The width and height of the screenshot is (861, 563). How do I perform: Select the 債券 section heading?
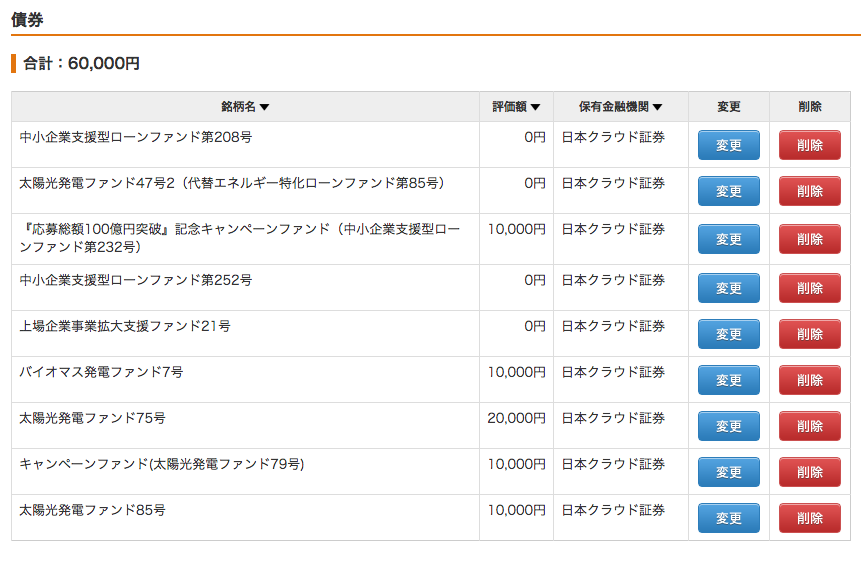pos(27,20)
